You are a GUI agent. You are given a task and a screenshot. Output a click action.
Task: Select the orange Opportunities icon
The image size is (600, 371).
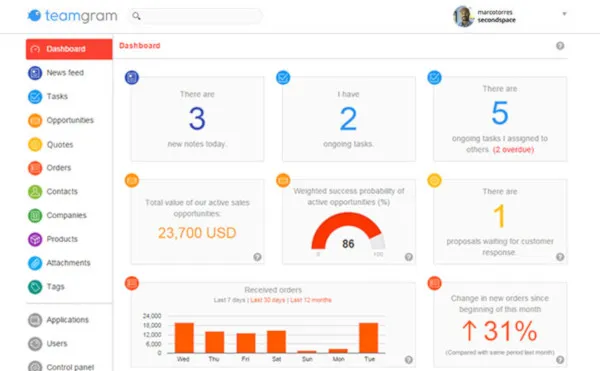click(x=35, y=120)
